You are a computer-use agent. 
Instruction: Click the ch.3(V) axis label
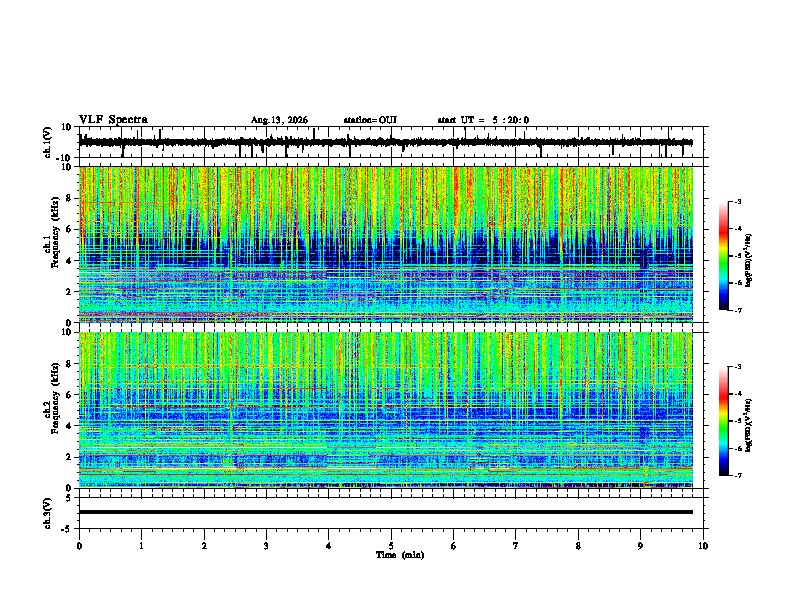(48, 513)
